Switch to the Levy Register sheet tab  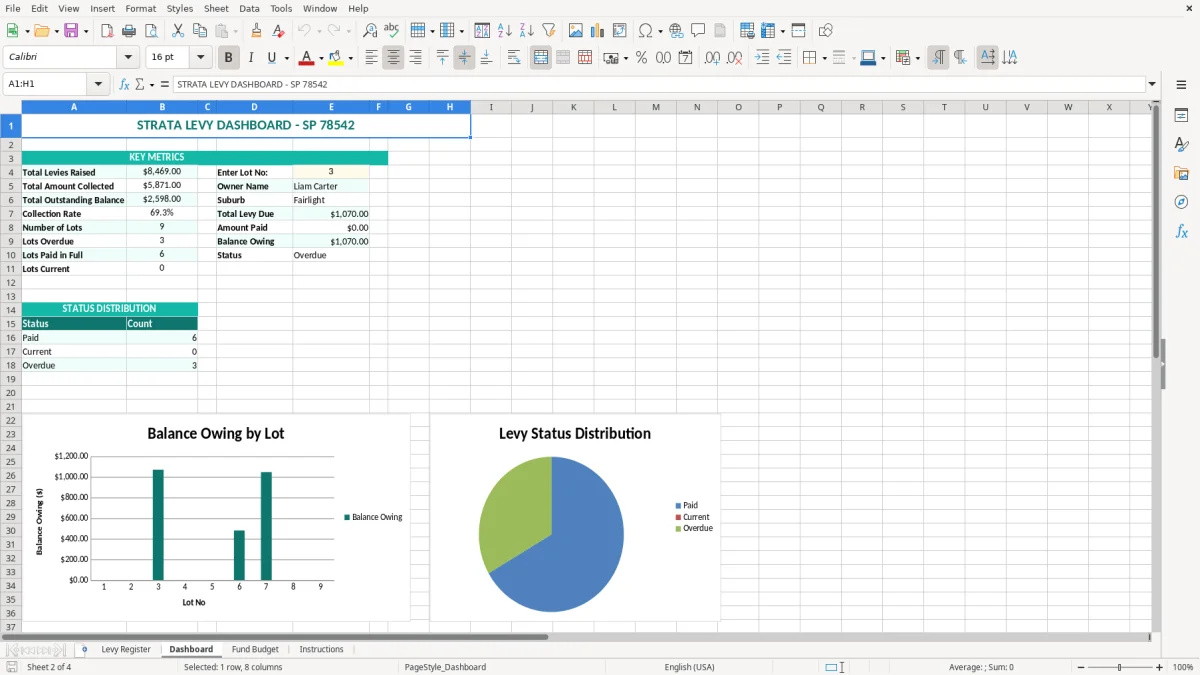tap(126, 649)
